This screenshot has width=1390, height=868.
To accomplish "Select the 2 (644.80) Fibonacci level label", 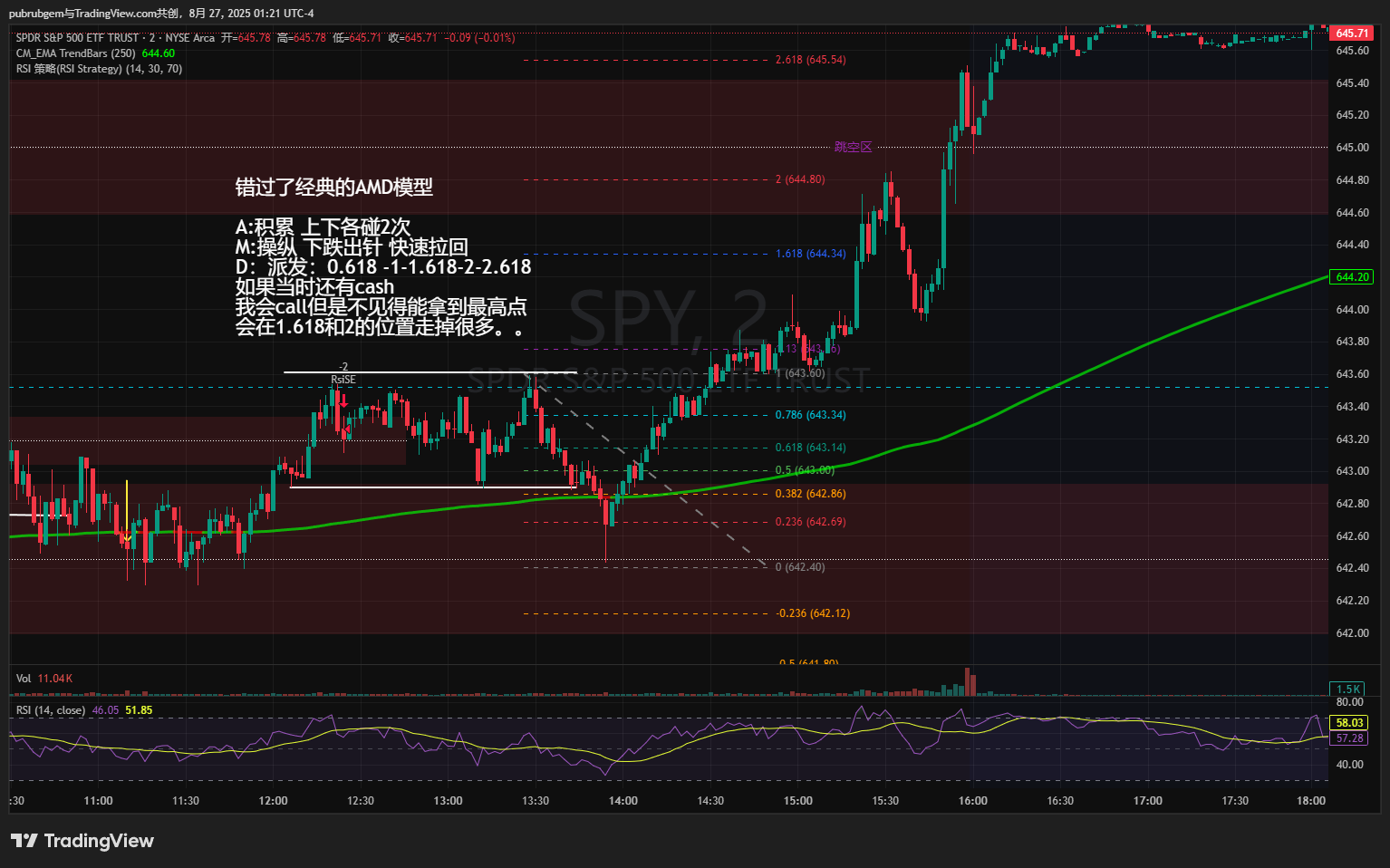I will pyautogui.click(x=800, y=179).
